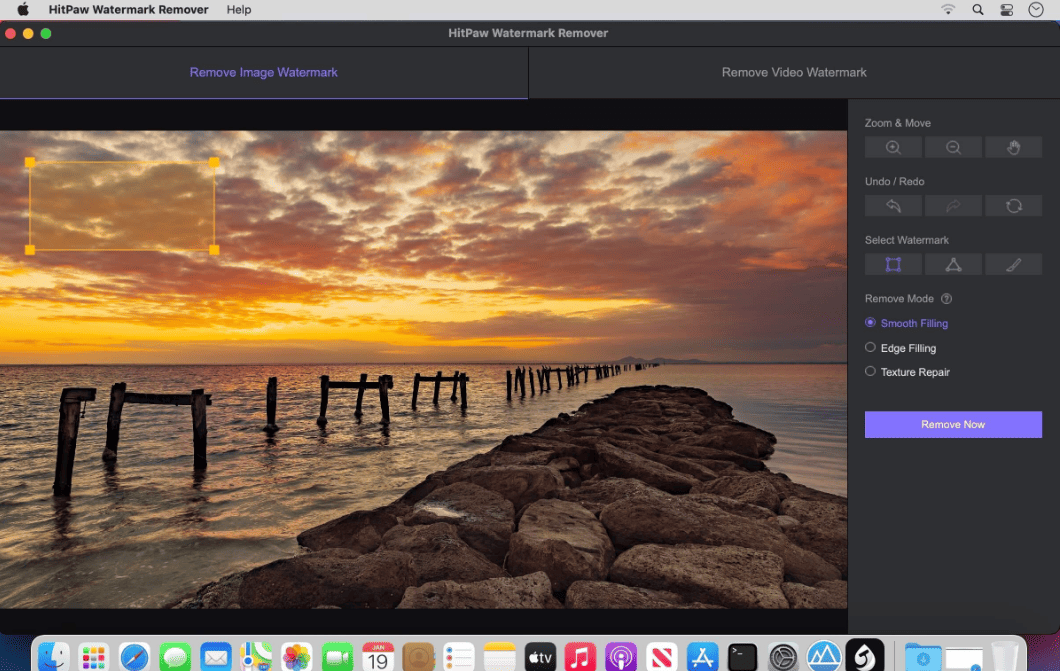The height and width of the screenshot is (671, 1060).
Task: Open the HitPaw Watermark Remover menu
Action: click(128, 9)
